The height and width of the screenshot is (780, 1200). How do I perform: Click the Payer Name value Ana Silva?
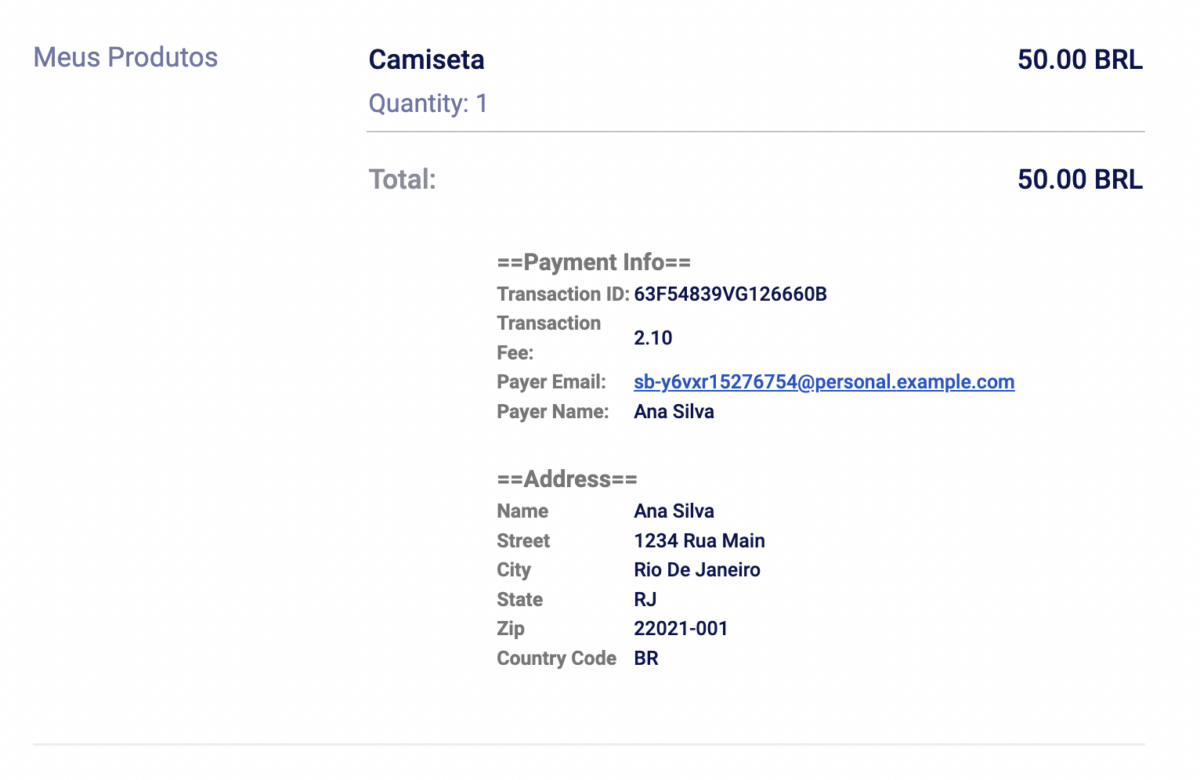tap(674, 411)
